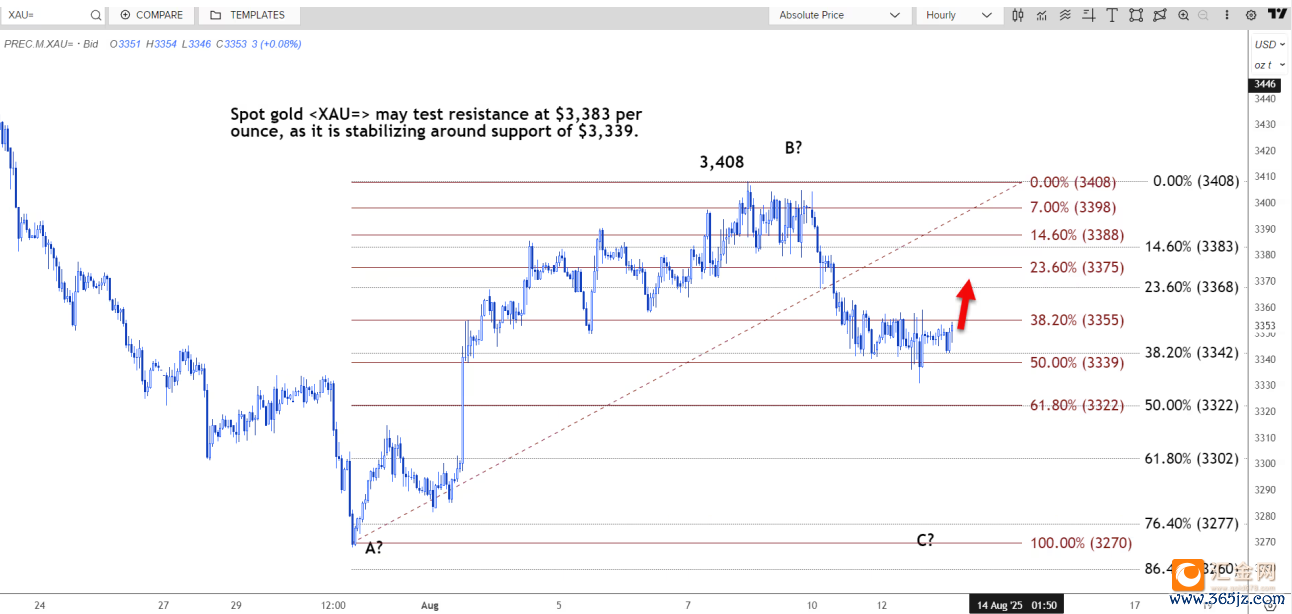The image size is (1292, 614).
Task: Click the C? wave label
Action: pyautogui.click(x=925, y=540)
